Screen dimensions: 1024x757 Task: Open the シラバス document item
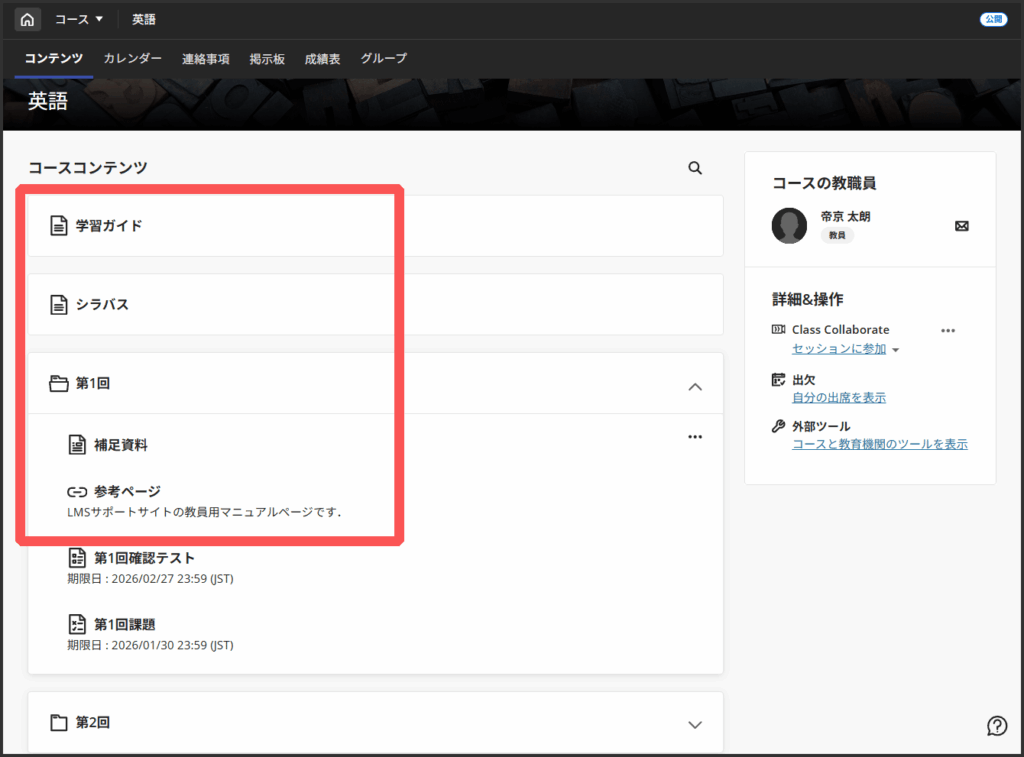click(x=102, y=304)
